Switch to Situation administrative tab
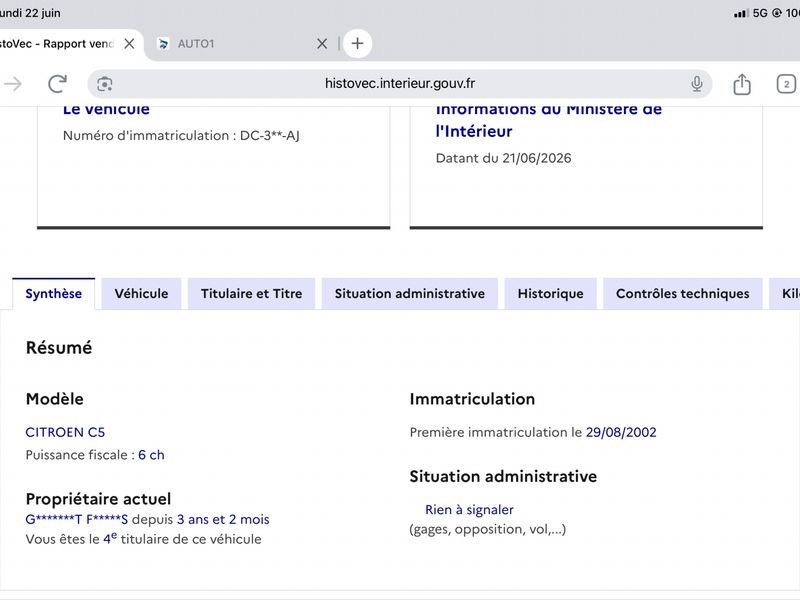800x600 pixels. coord(410,293)
